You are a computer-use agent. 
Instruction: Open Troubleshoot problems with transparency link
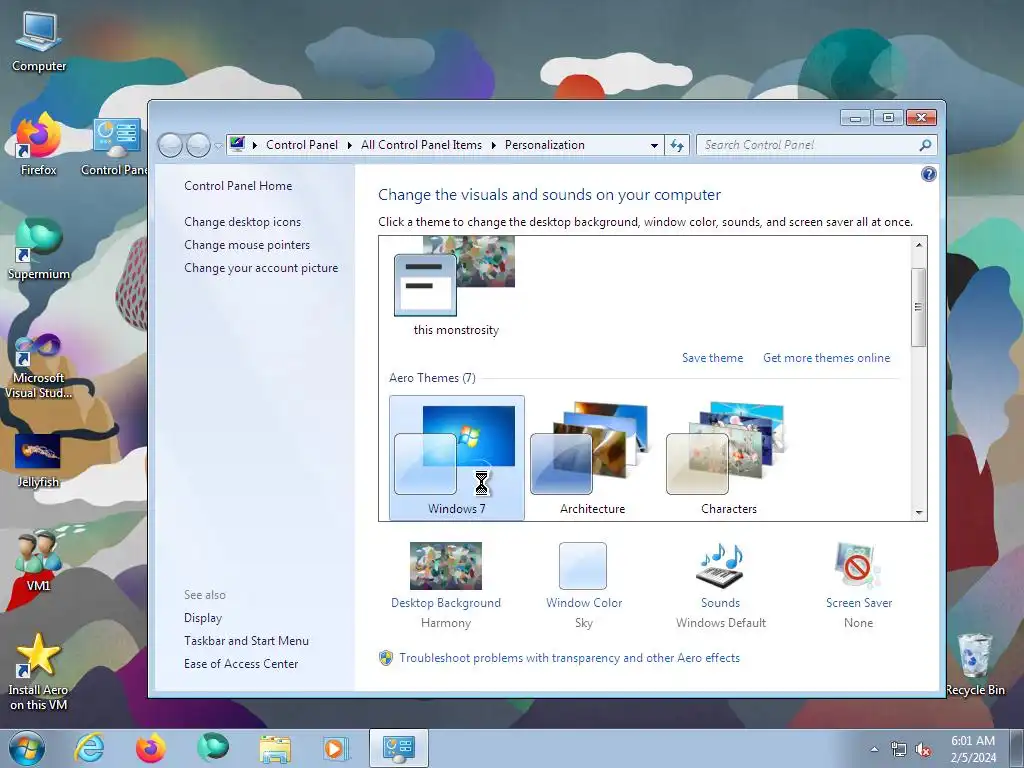[x=569, y=658]
